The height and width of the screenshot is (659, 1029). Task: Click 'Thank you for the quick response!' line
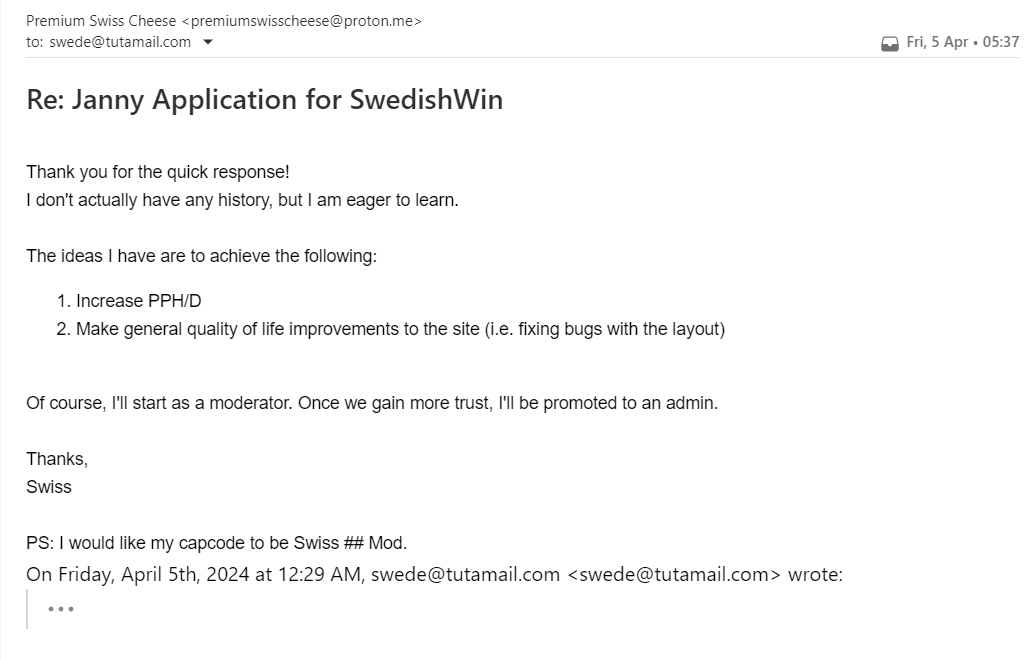coord(157,172)
